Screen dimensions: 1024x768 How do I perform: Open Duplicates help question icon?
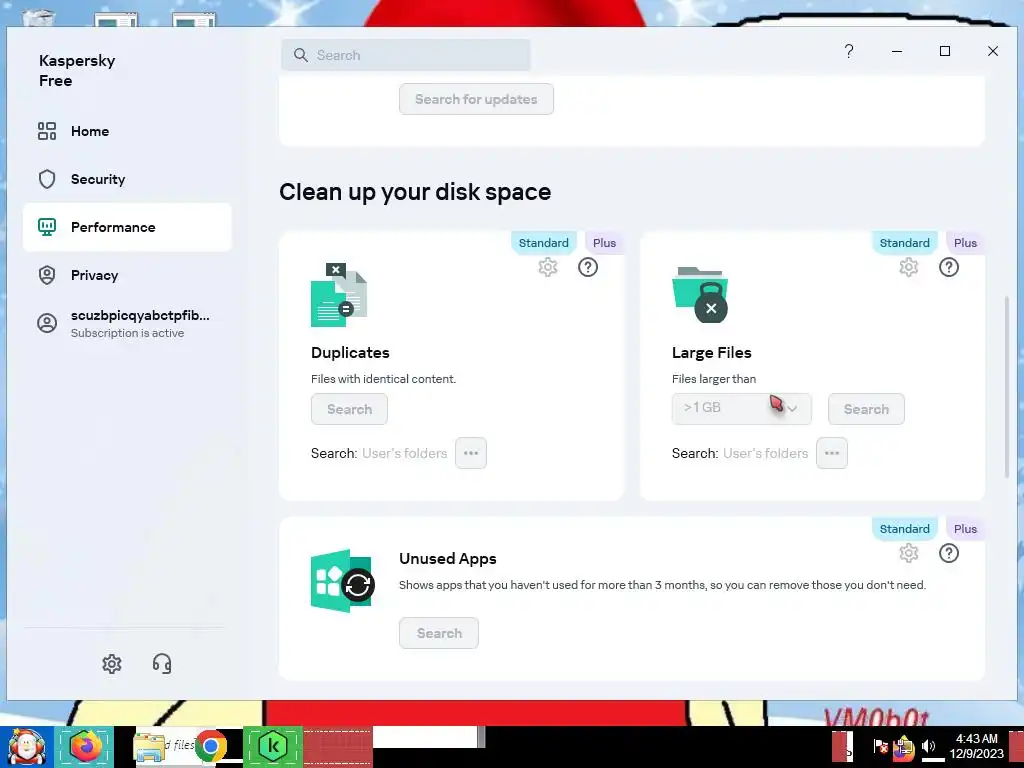(588, 267)
